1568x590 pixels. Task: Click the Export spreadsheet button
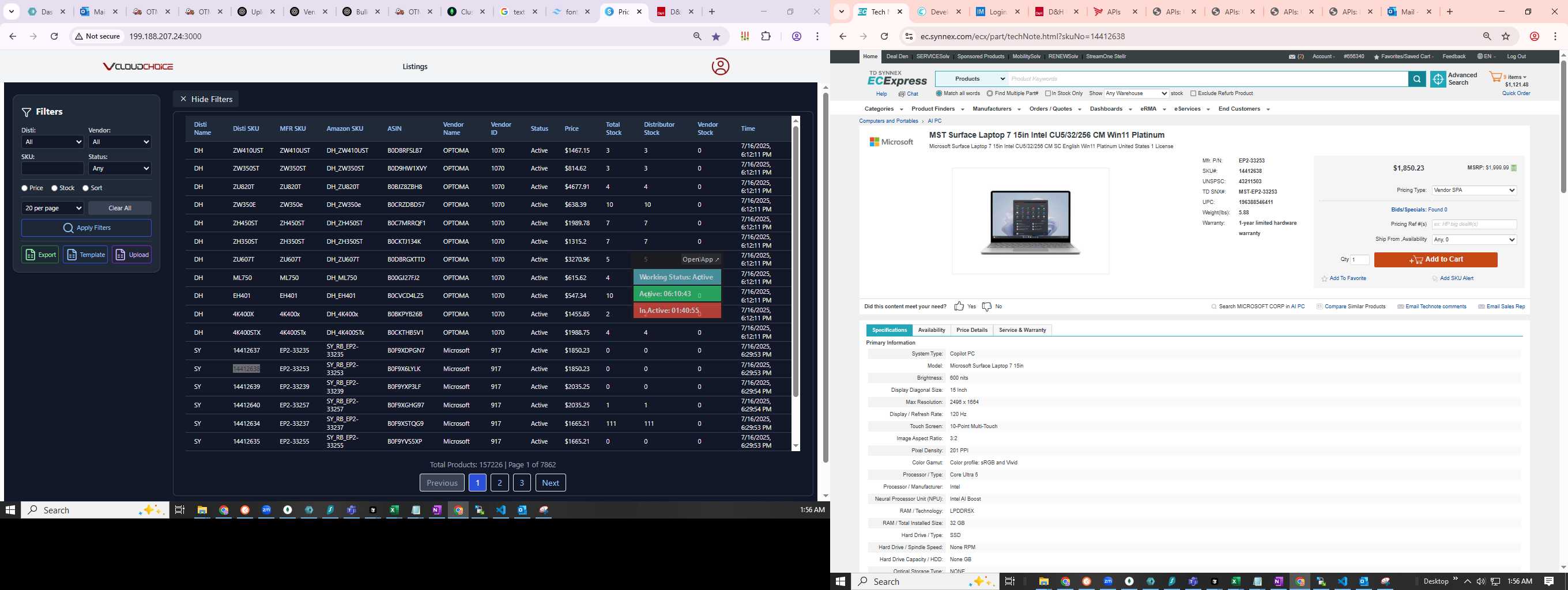click(x=40, y=254)
